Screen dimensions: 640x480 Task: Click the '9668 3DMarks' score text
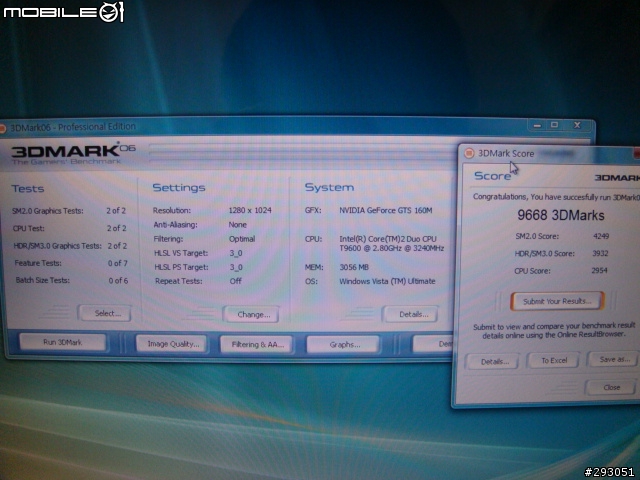tap(560, 215)
